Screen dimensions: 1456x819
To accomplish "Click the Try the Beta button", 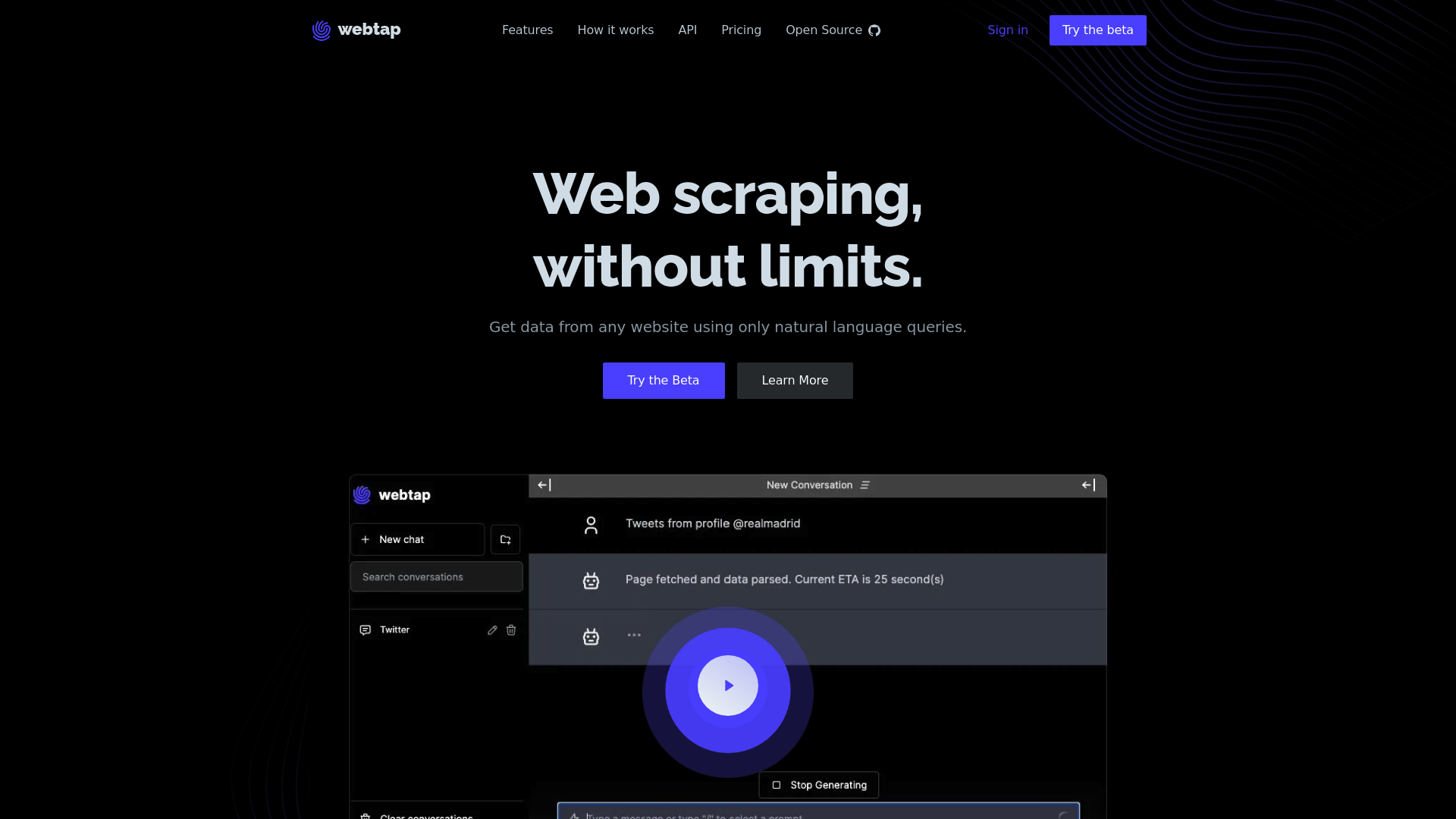I will [x=663, y=380].
